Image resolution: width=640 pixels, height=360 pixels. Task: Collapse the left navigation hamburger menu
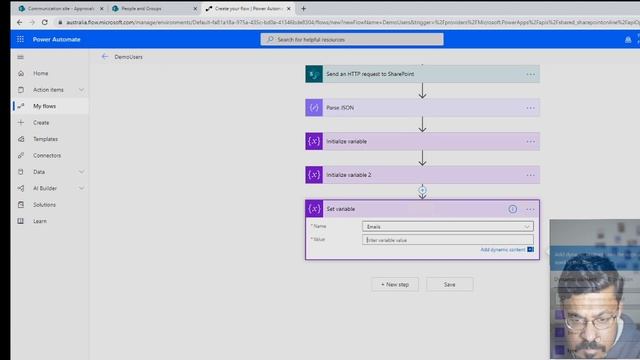(x=20, y=57)
